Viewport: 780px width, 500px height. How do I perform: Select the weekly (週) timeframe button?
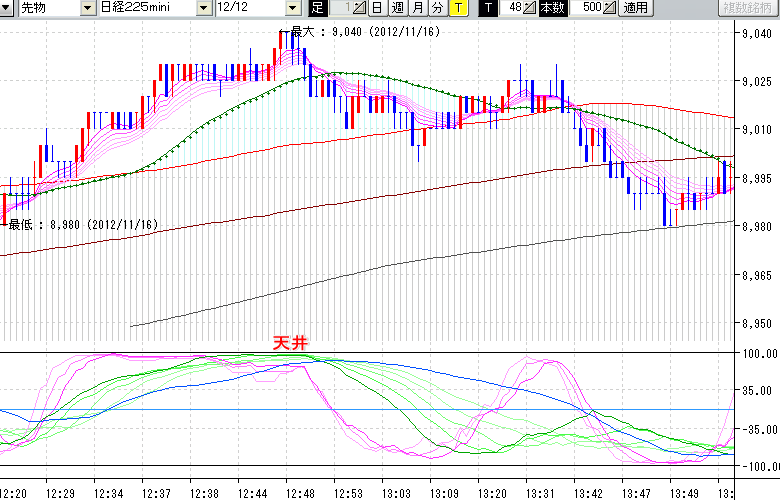[x=397, y=8]
